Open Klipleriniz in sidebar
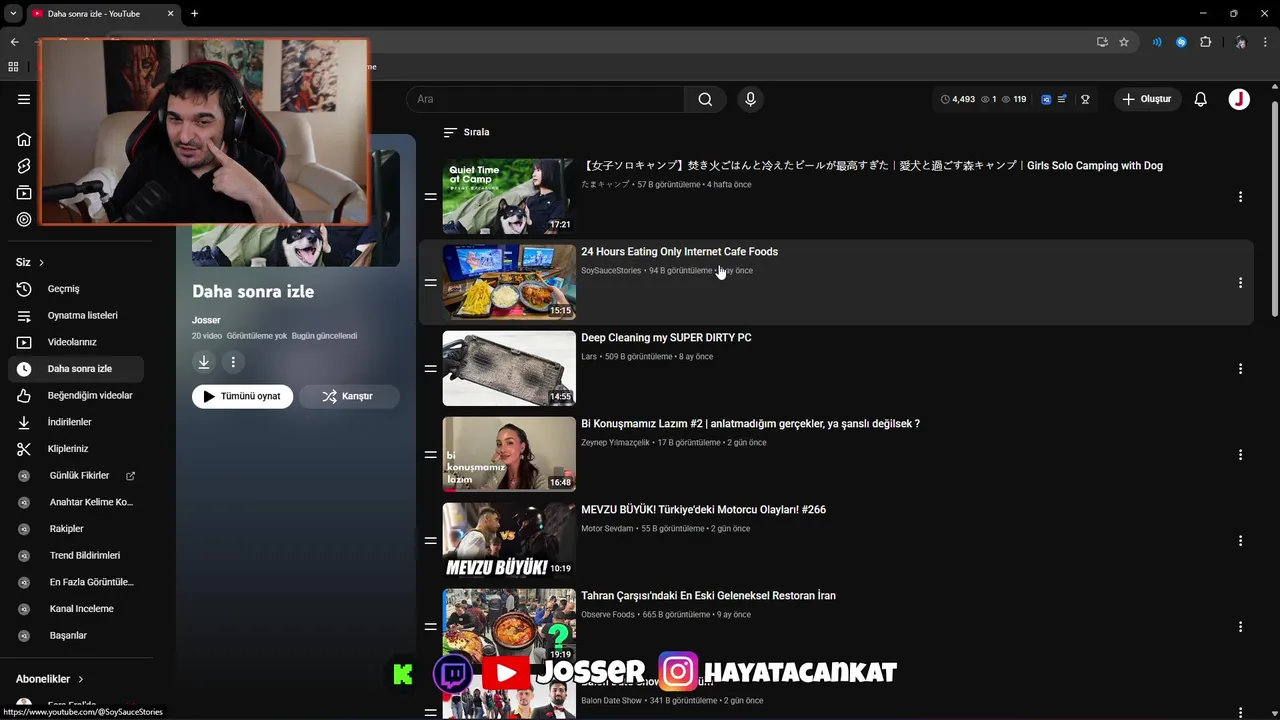Screen dimensions: 1280x720 (76, 449)
